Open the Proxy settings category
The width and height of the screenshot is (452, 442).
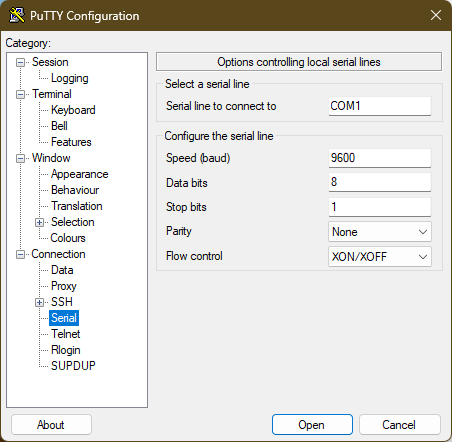(64, 286)
